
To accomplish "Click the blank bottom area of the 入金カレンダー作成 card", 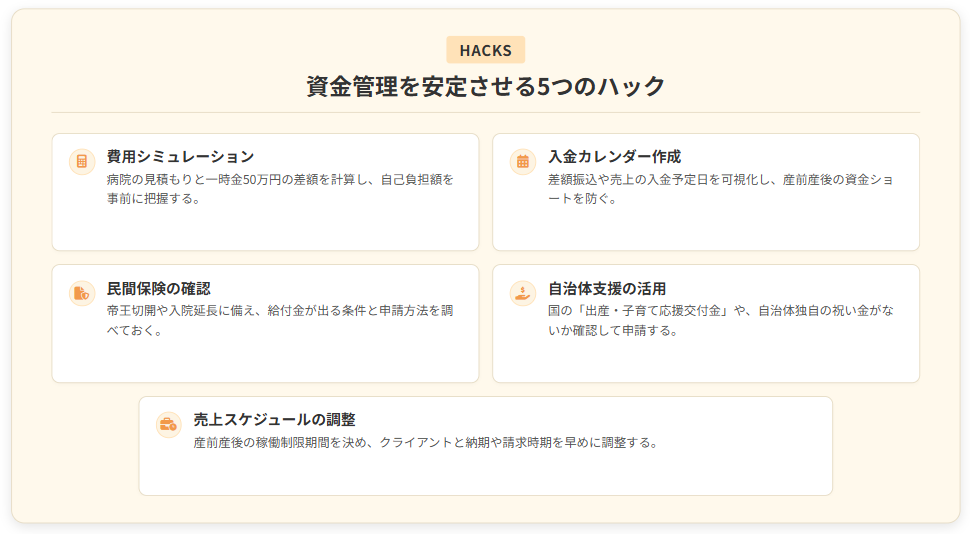I will click(705, 230).
